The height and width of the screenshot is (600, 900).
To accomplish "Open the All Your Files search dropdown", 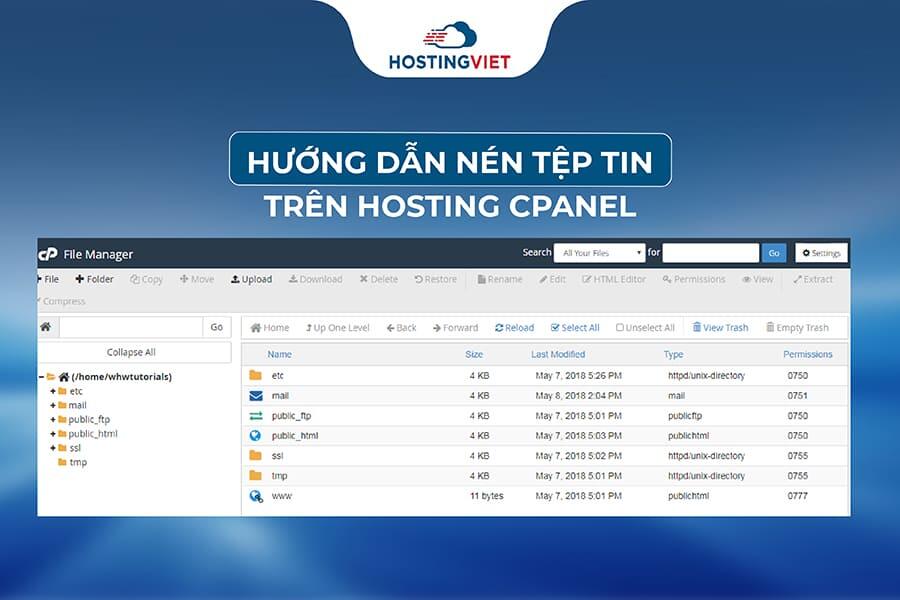I will [598, 253].
